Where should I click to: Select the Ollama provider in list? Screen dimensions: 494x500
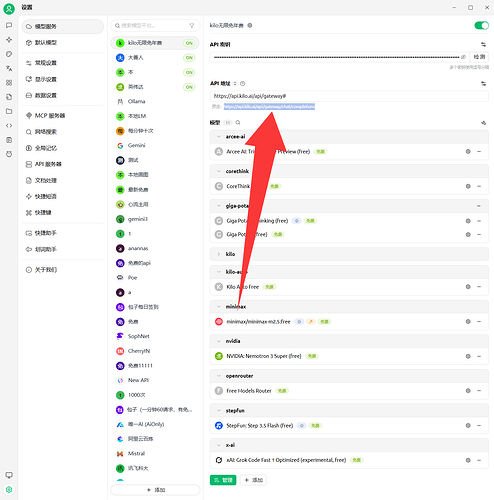[155, 101]
